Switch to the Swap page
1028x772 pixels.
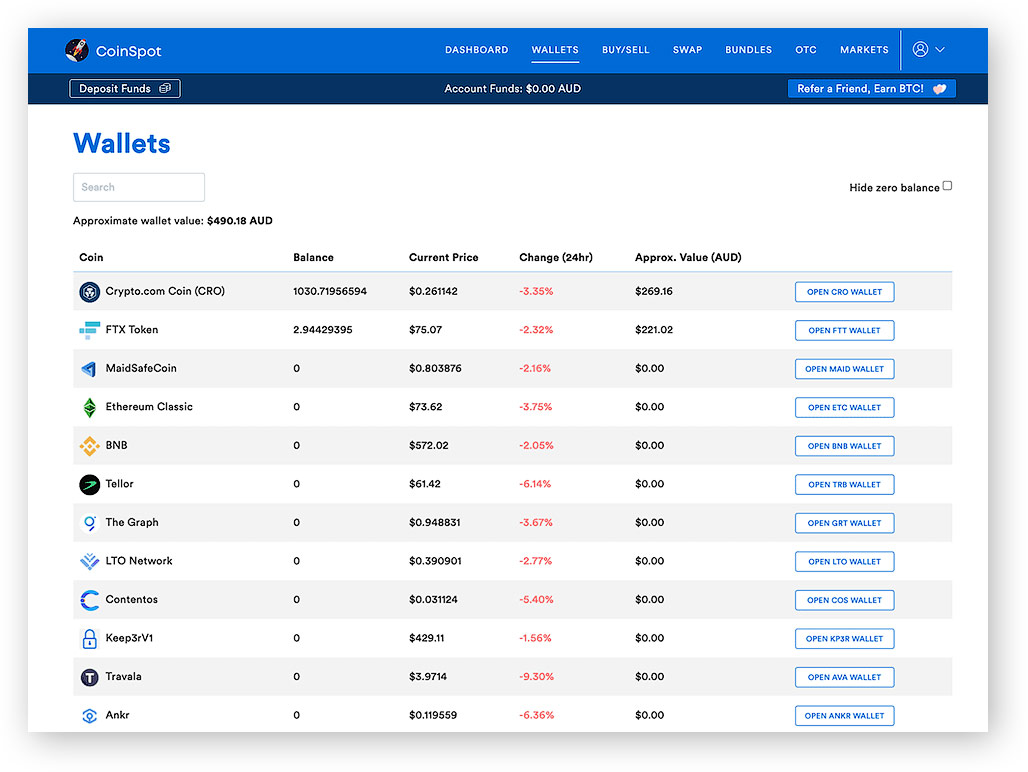(x=687, y=50)
